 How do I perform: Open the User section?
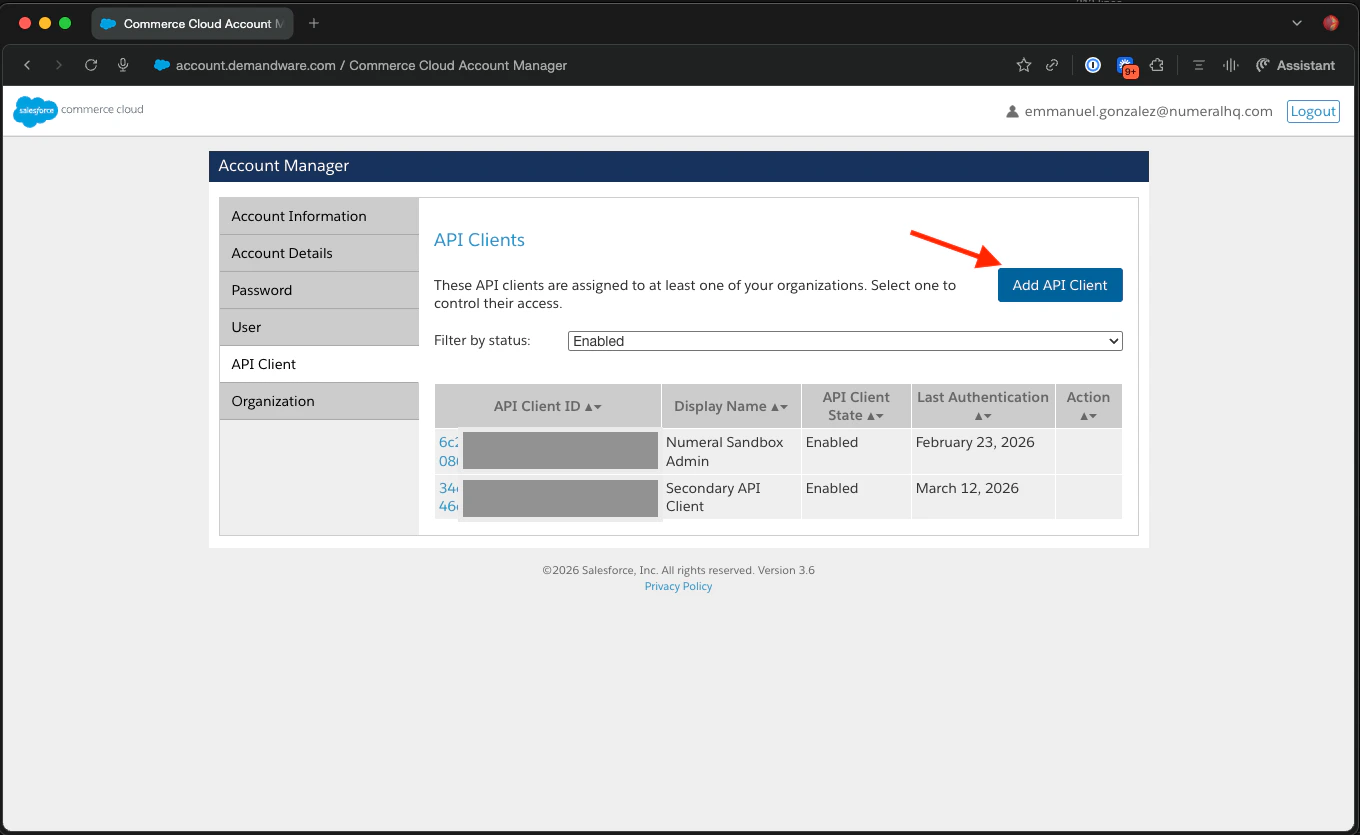coord(319,327)
